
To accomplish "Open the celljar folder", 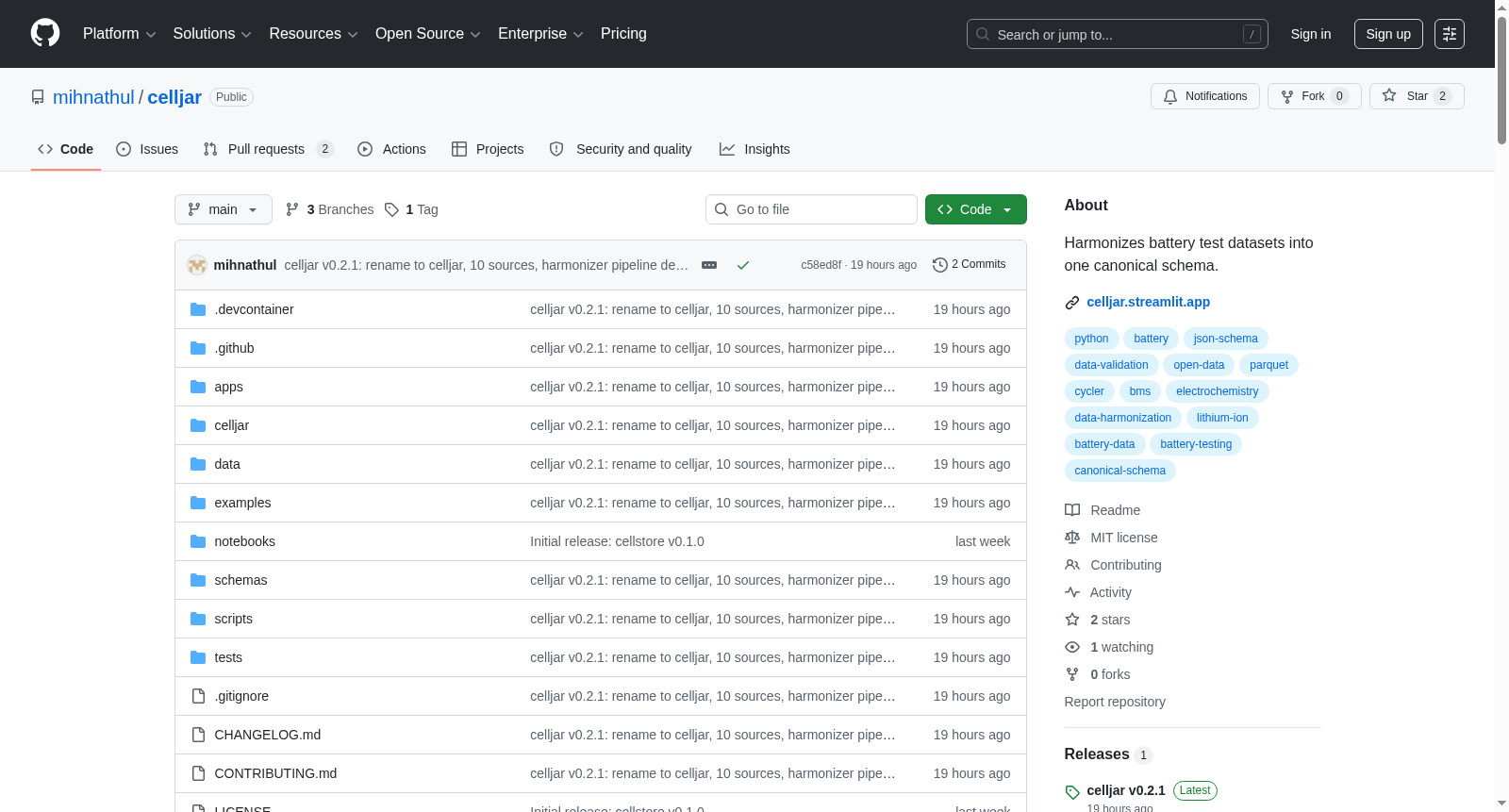I will (231, 425).
